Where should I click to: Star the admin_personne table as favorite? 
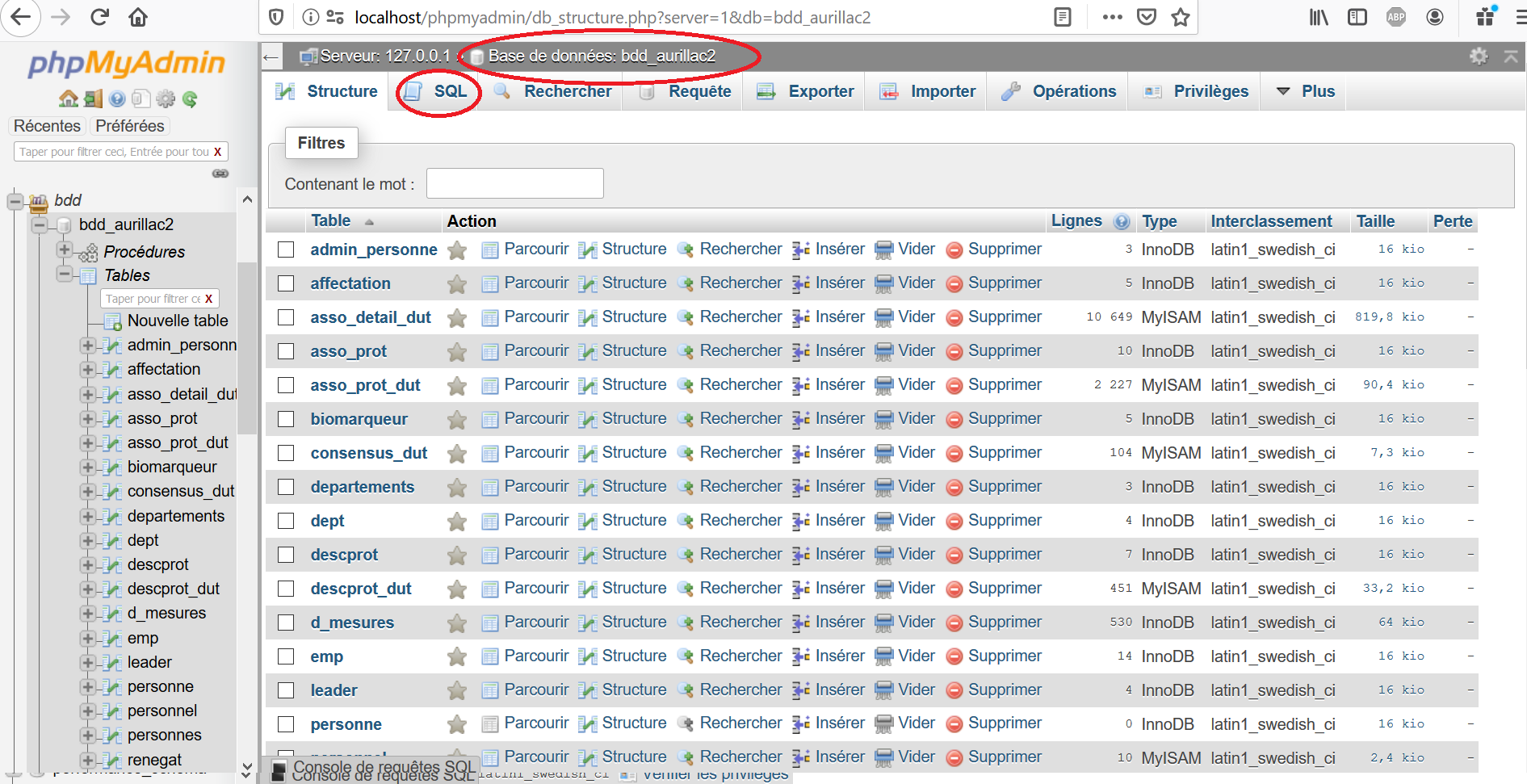click(457, 250)
